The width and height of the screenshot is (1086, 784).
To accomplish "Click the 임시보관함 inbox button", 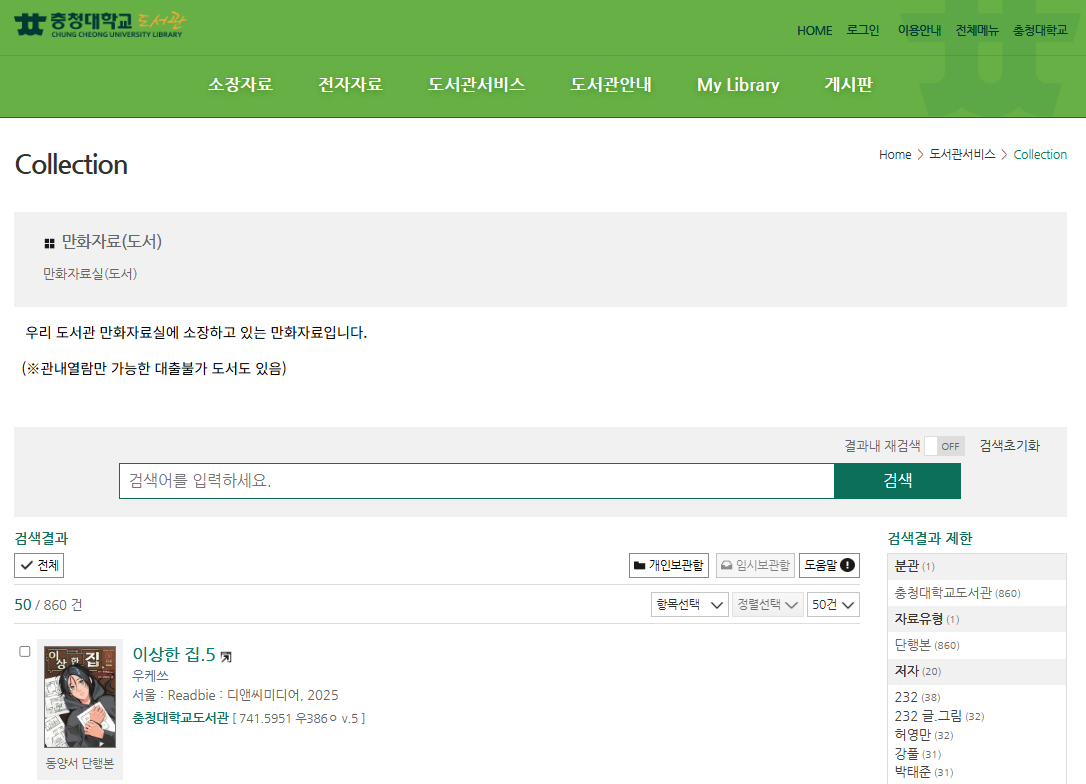I will (x=755, y=566).
